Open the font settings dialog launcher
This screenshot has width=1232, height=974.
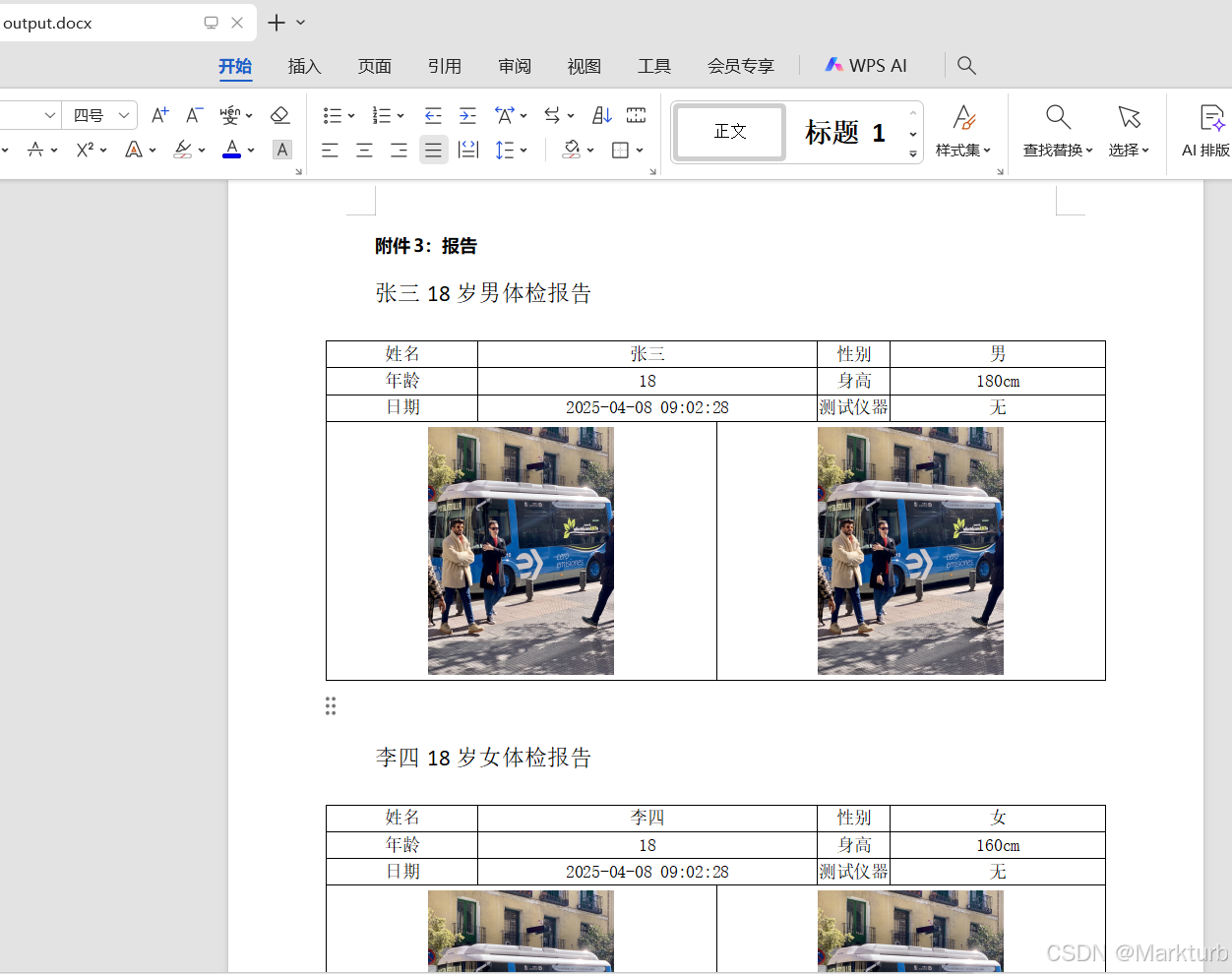(x=299, y=172)
